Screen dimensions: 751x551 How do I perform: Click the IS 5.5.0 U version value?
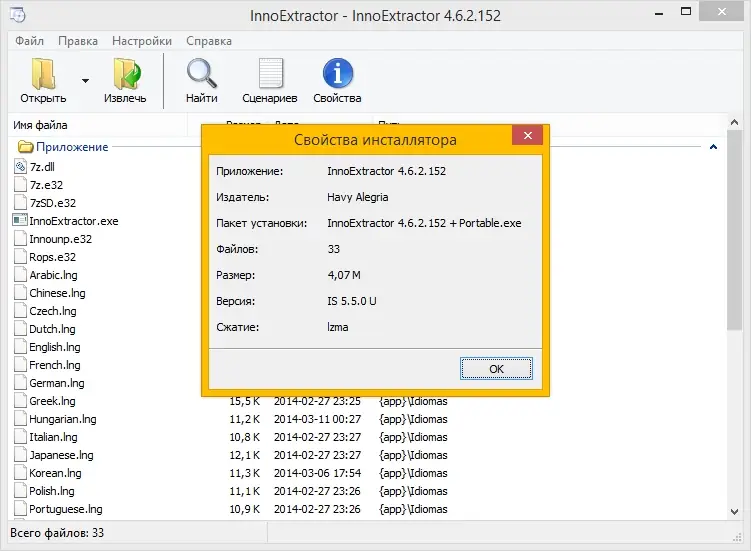(352, 301)
